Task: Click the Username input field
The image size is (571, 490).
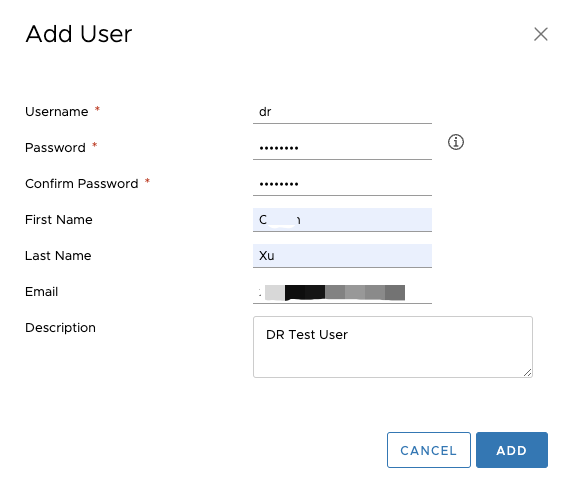Action: [x=342, y=112]
